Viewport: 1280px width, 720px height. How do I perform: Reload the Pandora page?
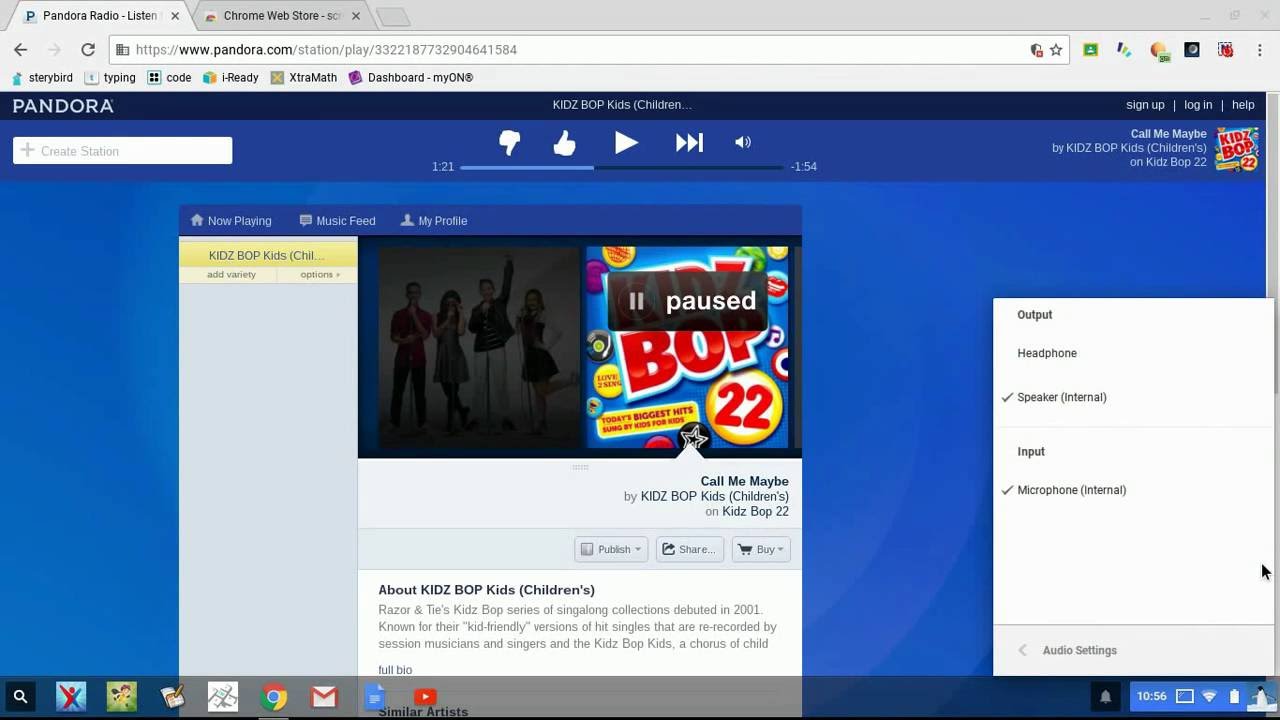click(88, 50)
